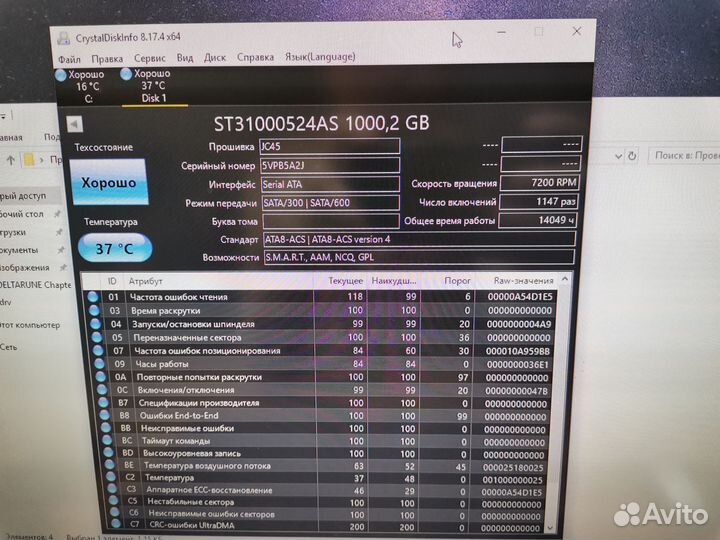The height and width of the screenshot is (540, 720).
Task: Click status circle of row BD Высокоуровневая запись
Action: [109, 453]
